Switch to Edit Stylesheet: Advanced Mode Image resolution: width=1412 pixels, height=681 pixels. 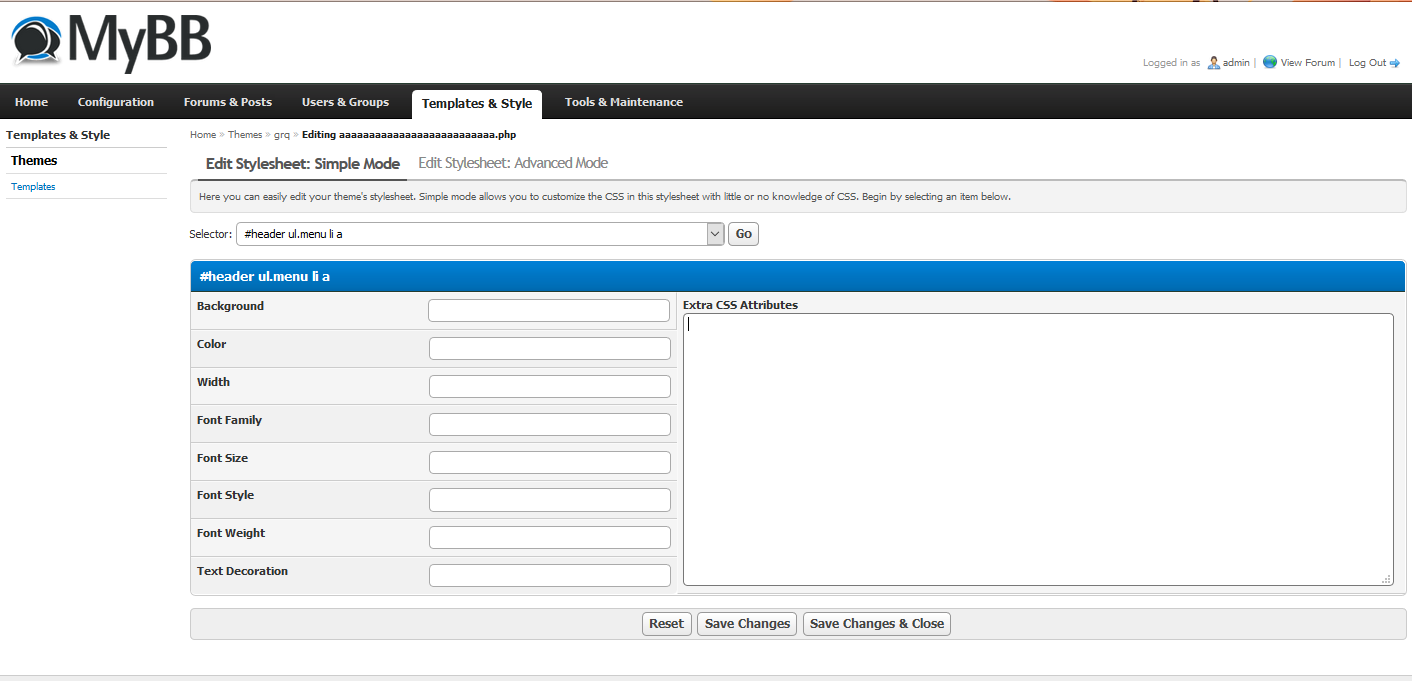click(512, 163)
